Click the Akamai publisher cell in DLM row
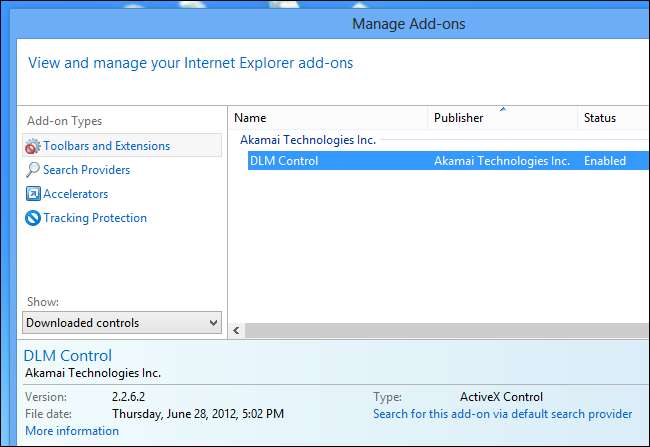The height and width of the screenshot is (447, 650). click(501, 161)
